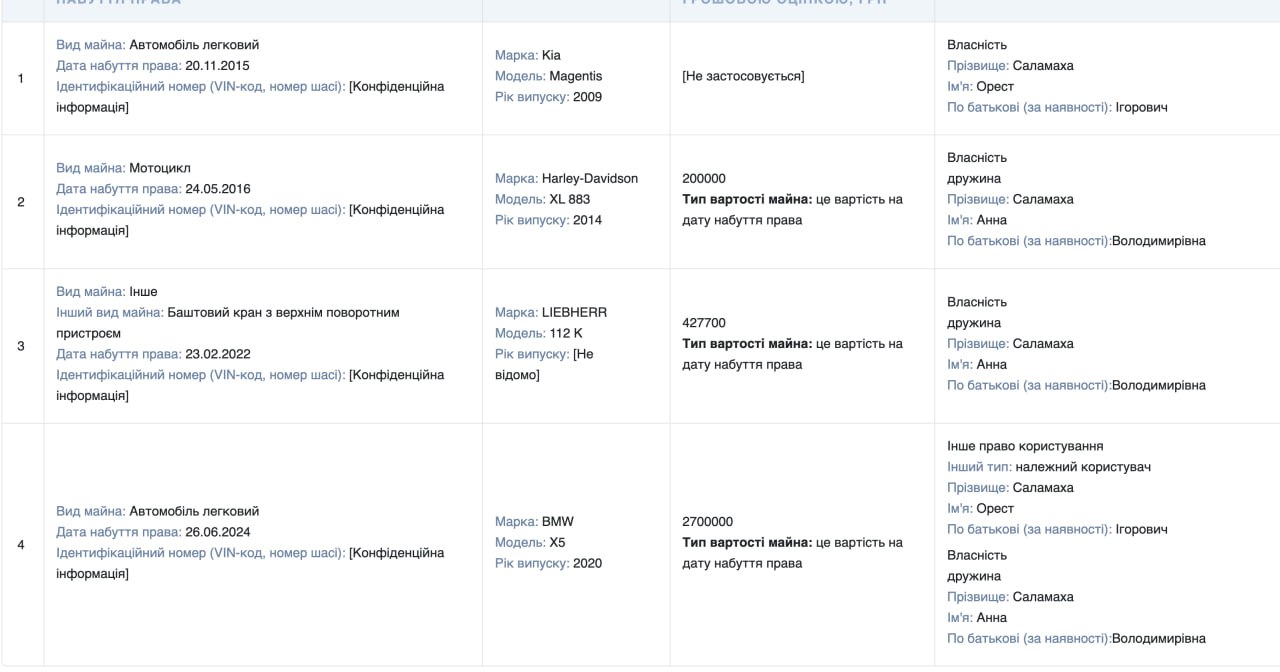Screen dimensions: 1280x672
Task: Click 'Автомобіль легковий' in the Kia row
Action: pos(194,45)
